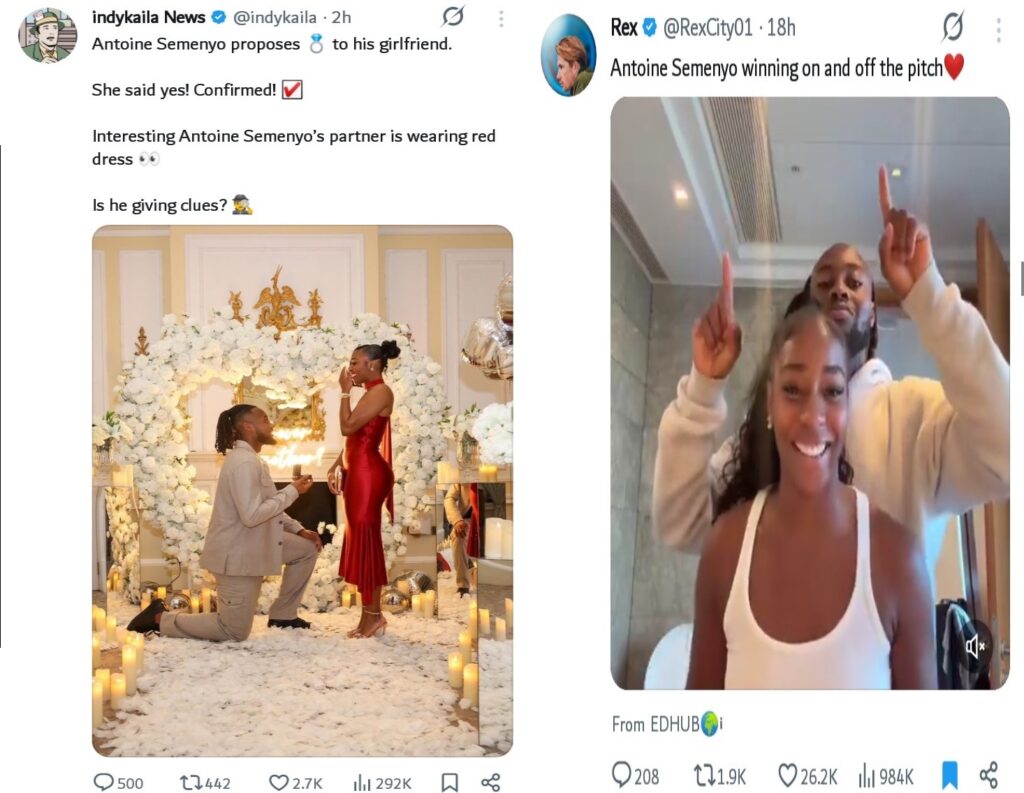
Task: Open more options on indykaila tweet
Action: point(500,18)
